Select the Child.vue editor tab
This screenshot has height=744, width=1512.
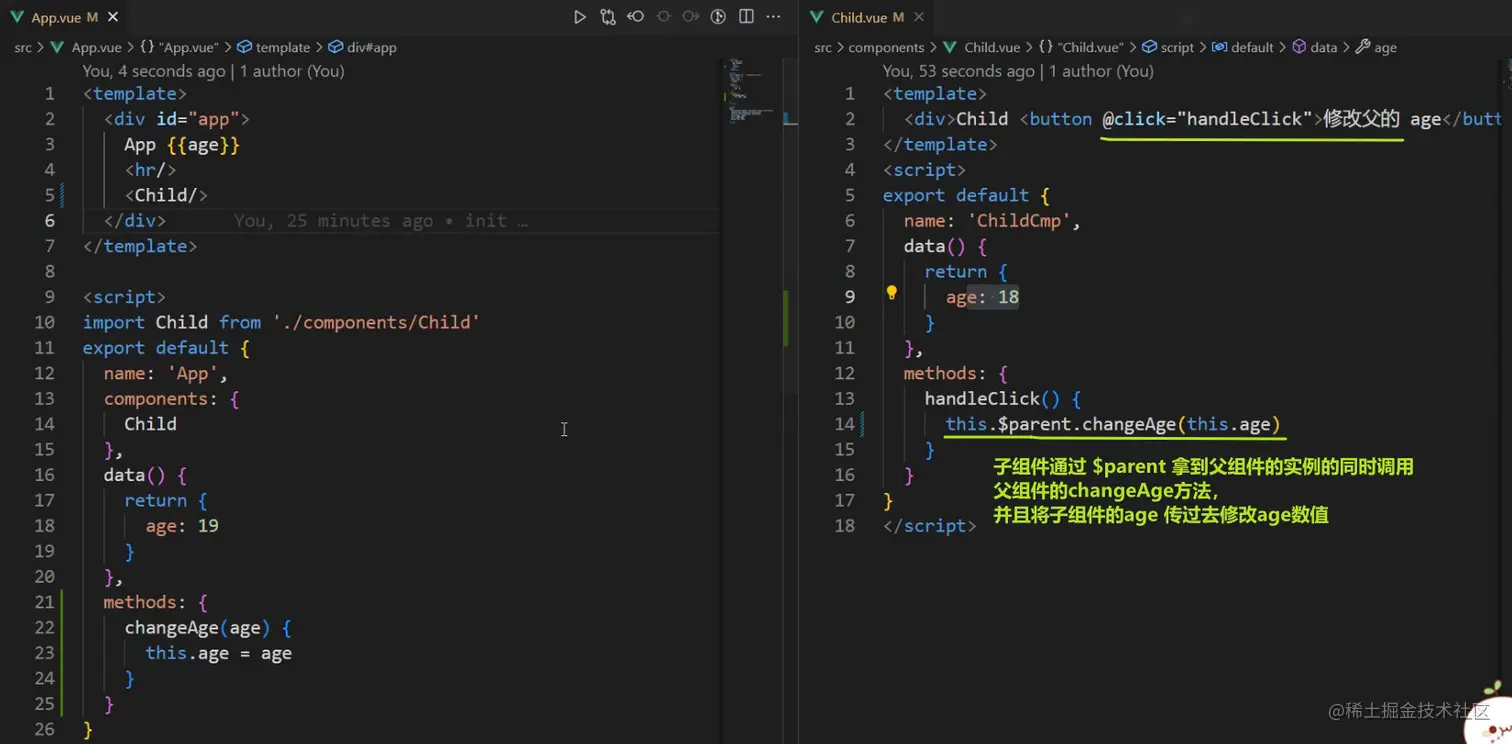[x=859, y=18]
